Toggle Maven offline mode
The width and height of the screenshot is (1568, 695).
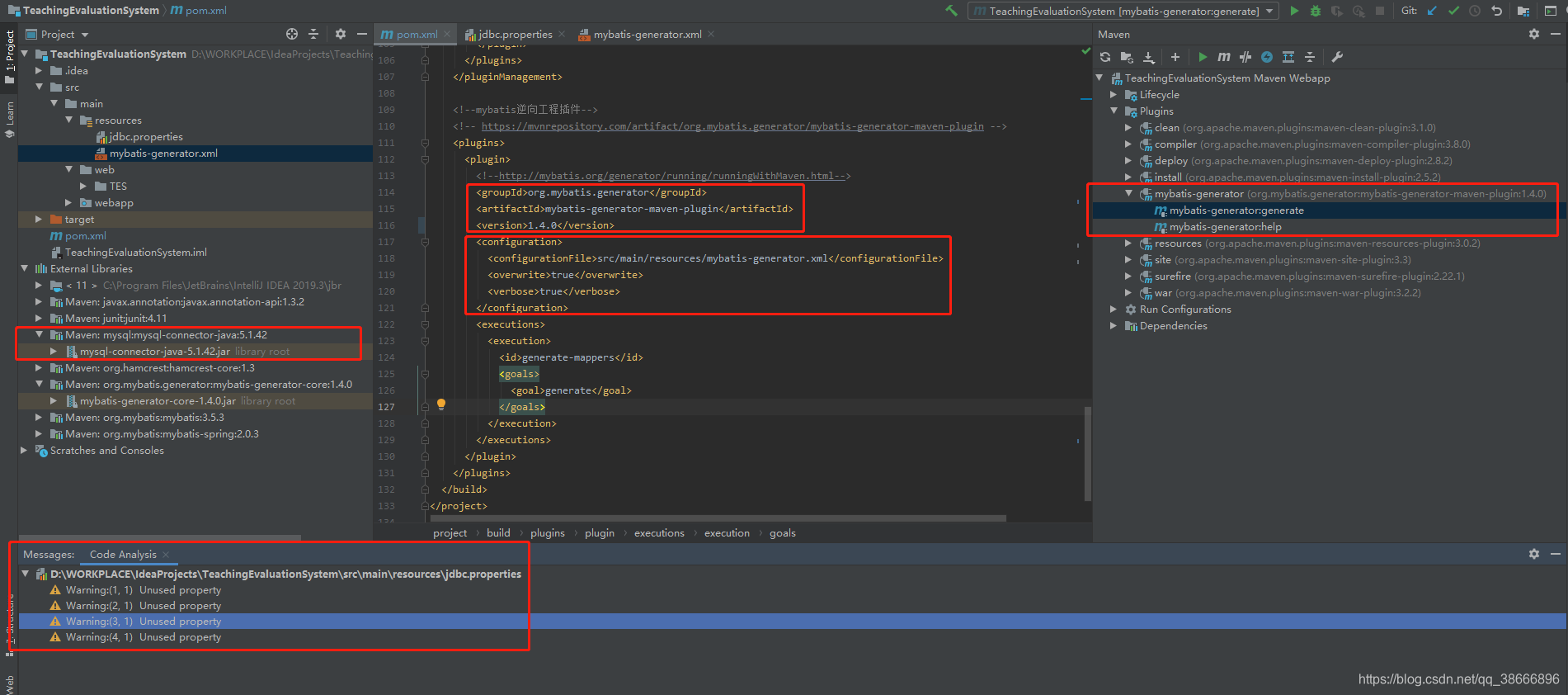coord(1267,57)
